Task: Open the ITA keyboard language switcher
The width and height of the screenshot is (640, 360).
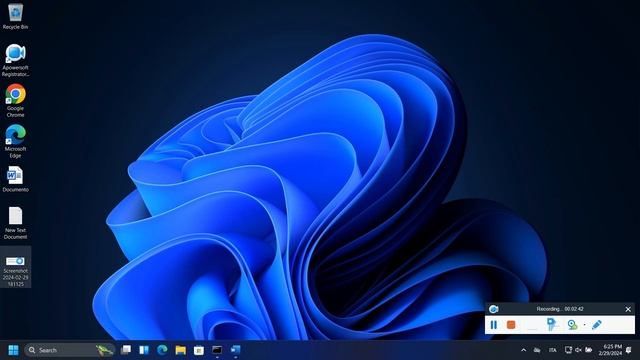Action: click(x=553, y=350)
